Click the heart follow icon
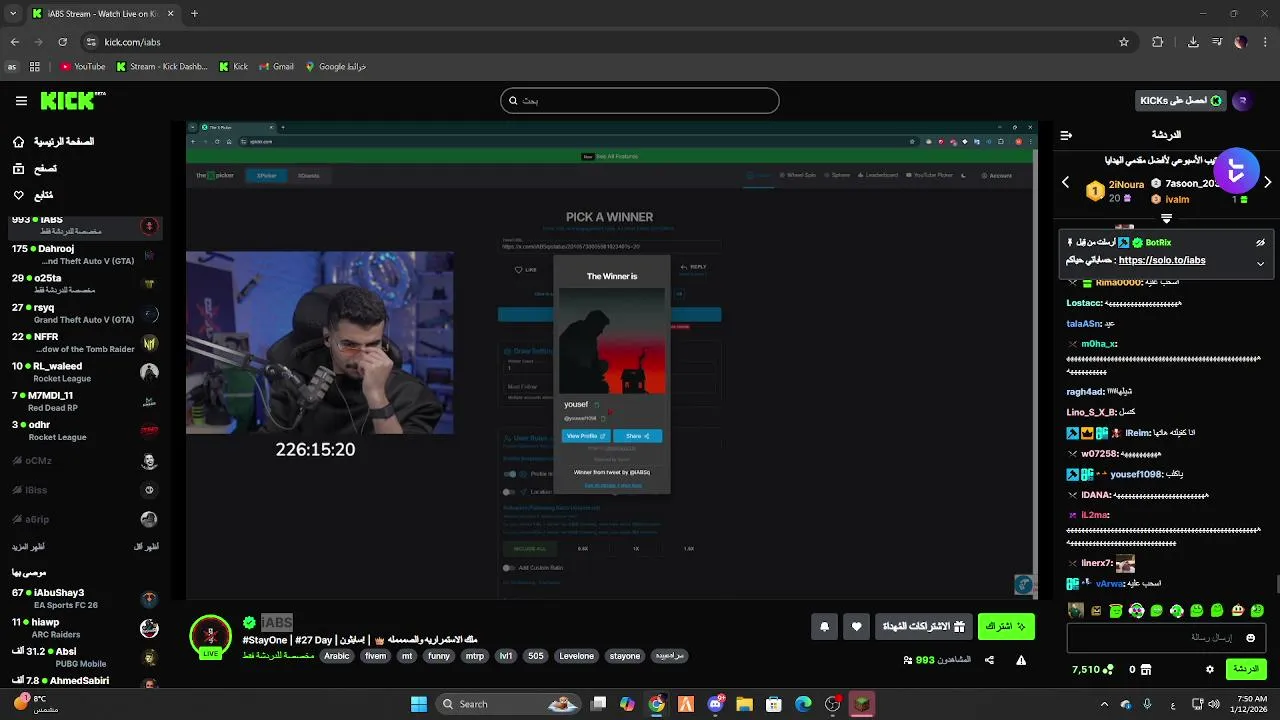Image resolution: width=1280 pixels, height=720 pixels. tap(856, 627)
